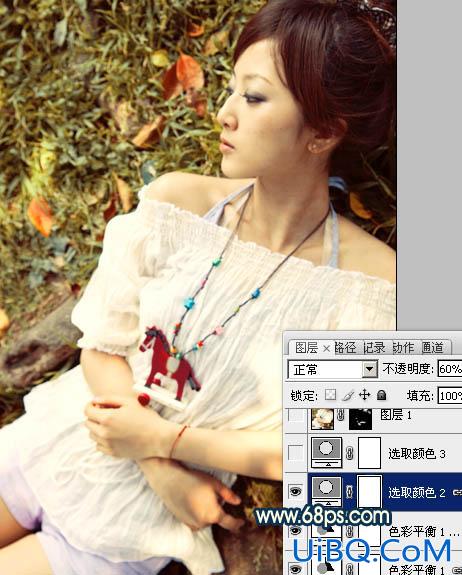The width and height of the screenshot is (462, 575).
Task: Open the 正常 blend mode dropdown
Action: tap(370, 369)
